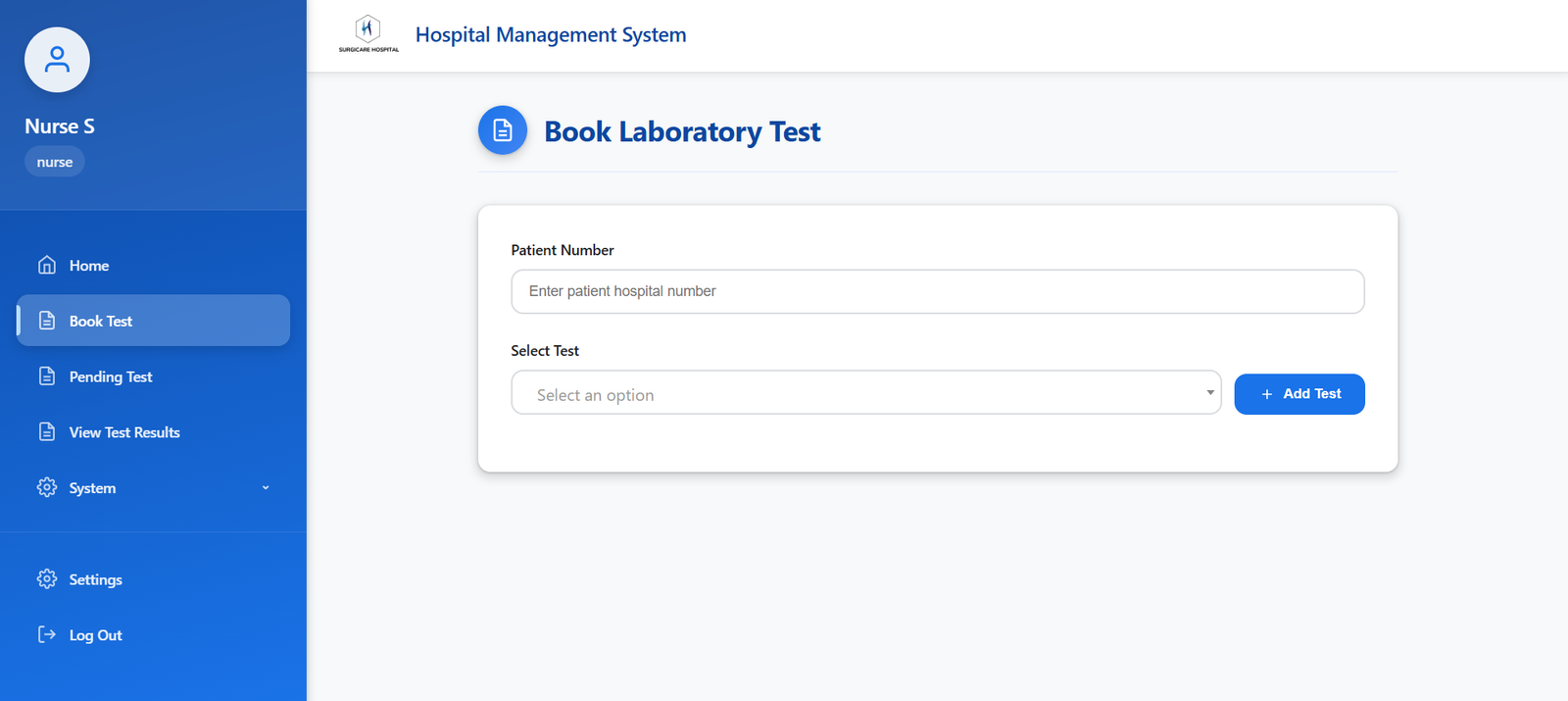
Task: Go to View Test Results
Action: pyautogui.click(x=124, y=432)
